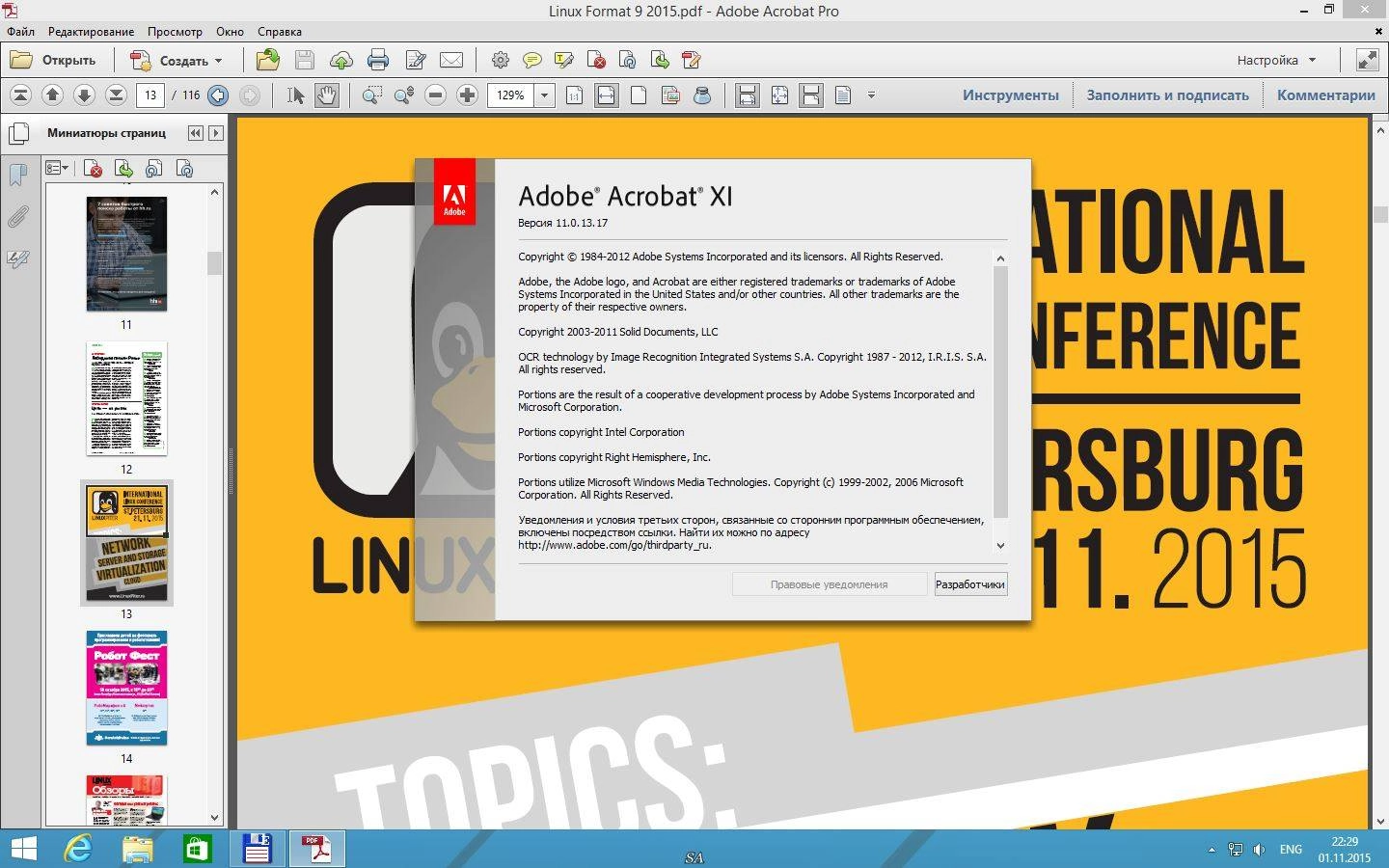Go to next page arrow
The image size is (1389, 868).
pyautogui.click(x=84, y=95)
